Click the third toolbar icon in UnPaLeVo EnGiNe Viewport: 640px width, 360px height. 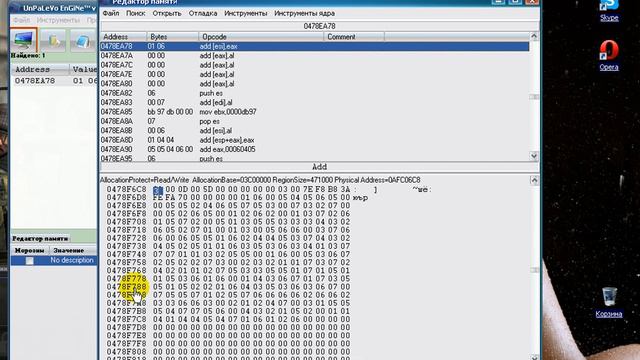83,40
